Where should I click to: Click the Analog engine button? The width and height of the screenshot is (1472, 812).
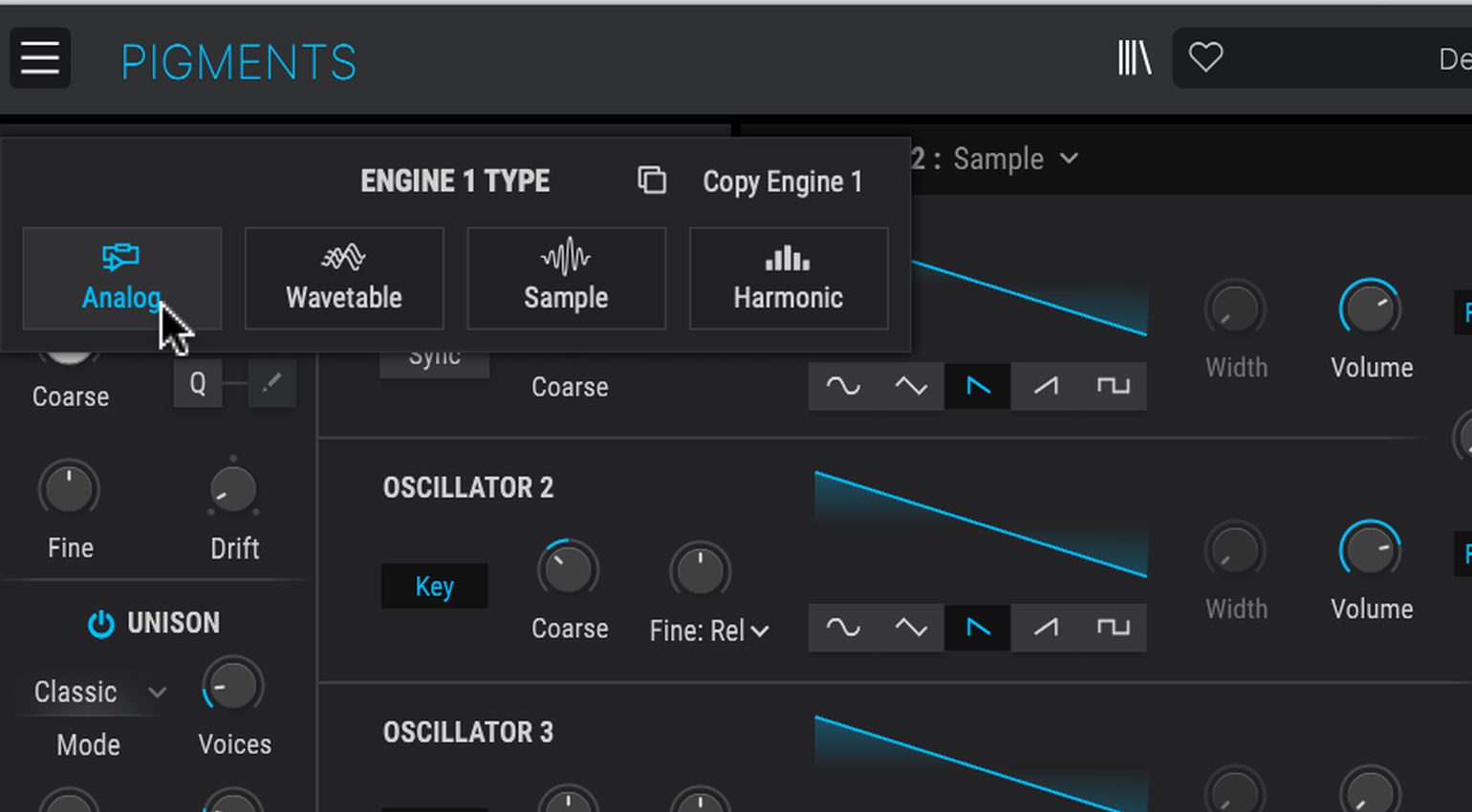(x=121, y=278)
